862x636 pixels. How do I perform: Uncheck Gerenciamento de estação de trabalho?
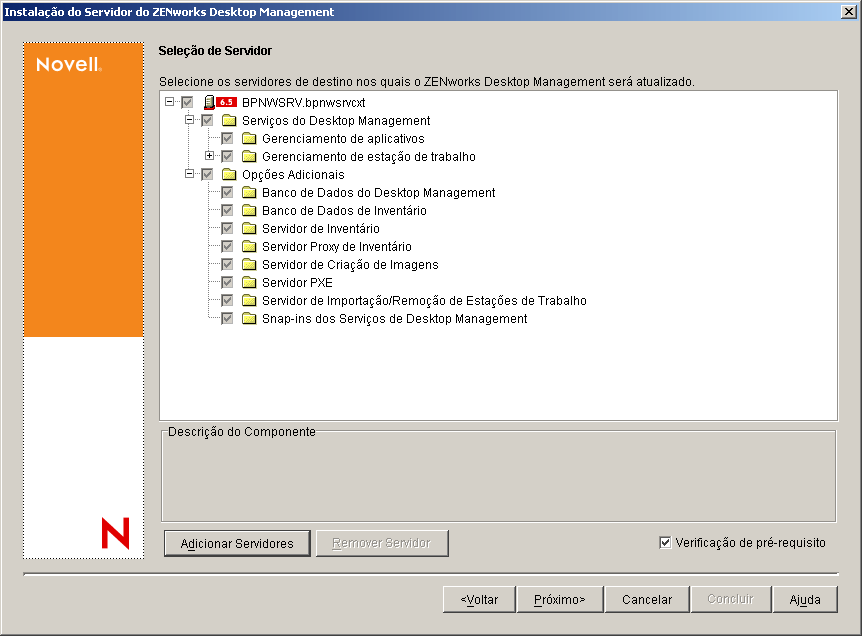click(226, 156)
